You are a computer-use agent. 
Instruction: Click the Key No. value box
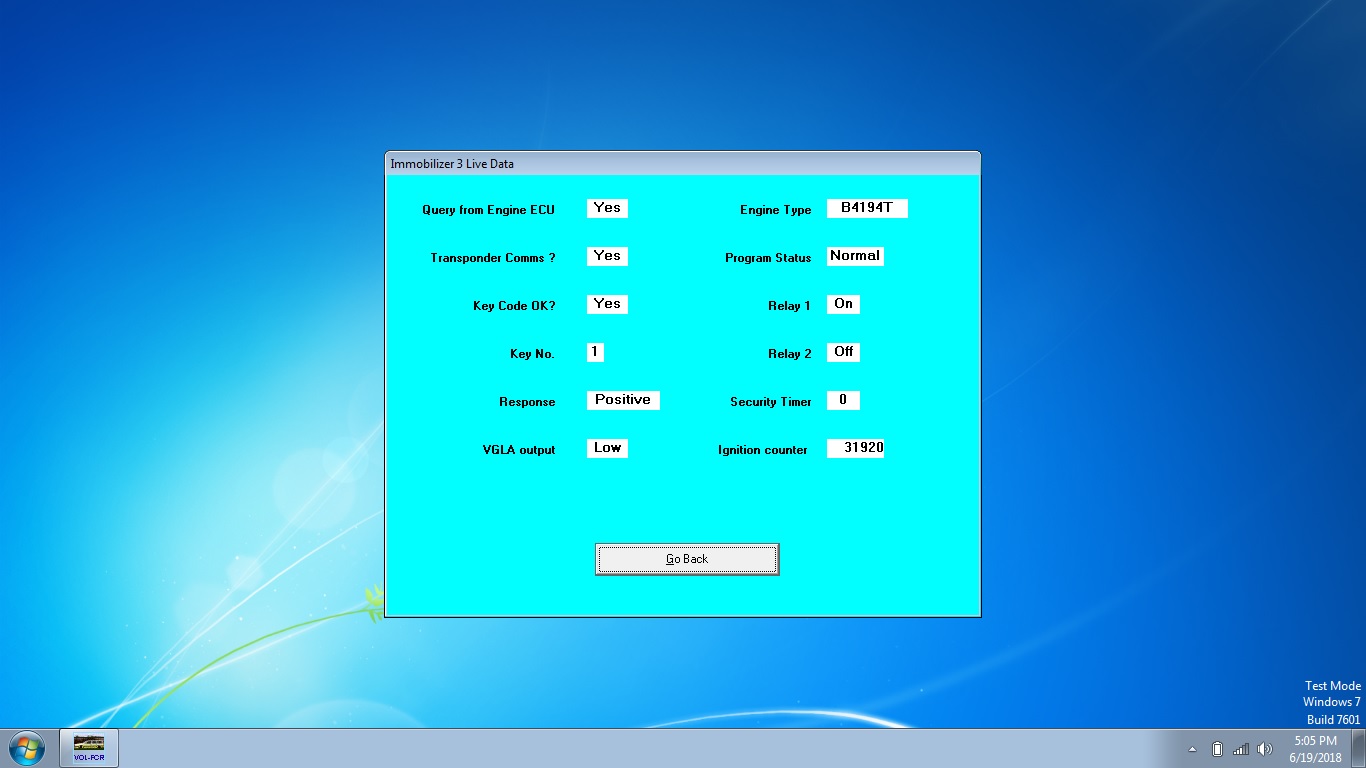[x=595, y=352]
